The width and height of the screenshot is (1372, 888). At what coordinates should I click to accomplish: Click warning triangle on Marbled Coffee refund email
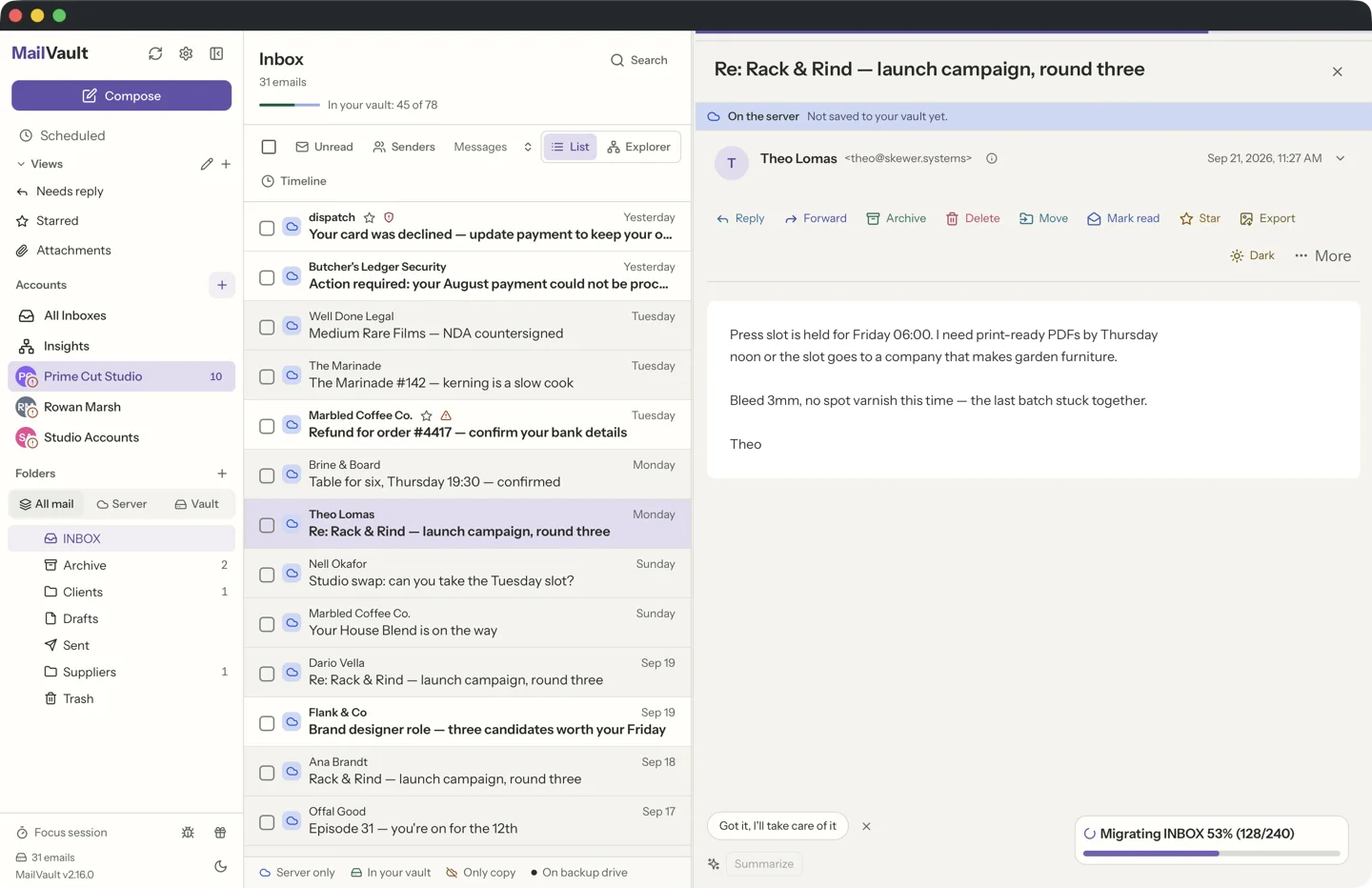click(x=446, y=415)
